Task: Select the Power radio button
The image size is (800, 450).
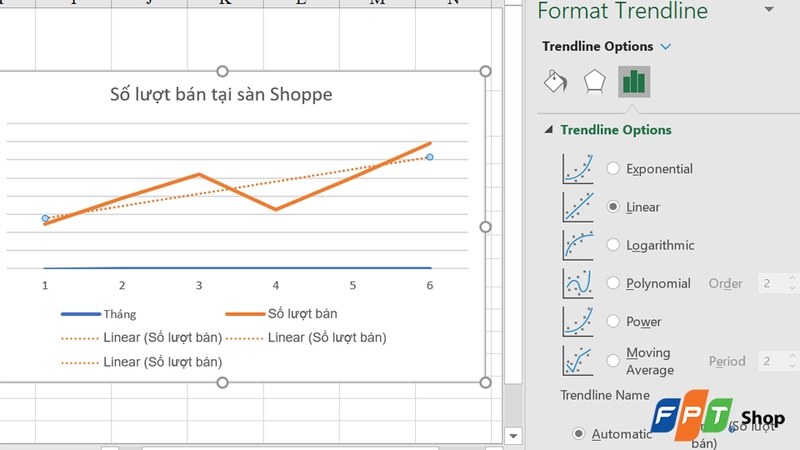Action: click(x=613, y=321)
